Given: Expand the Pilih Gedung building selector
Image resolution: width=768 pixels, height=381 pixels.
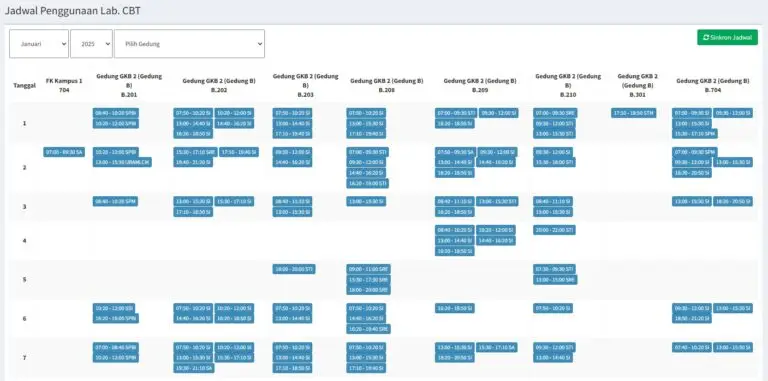Looking at the screenshot, I should [190, 44].
